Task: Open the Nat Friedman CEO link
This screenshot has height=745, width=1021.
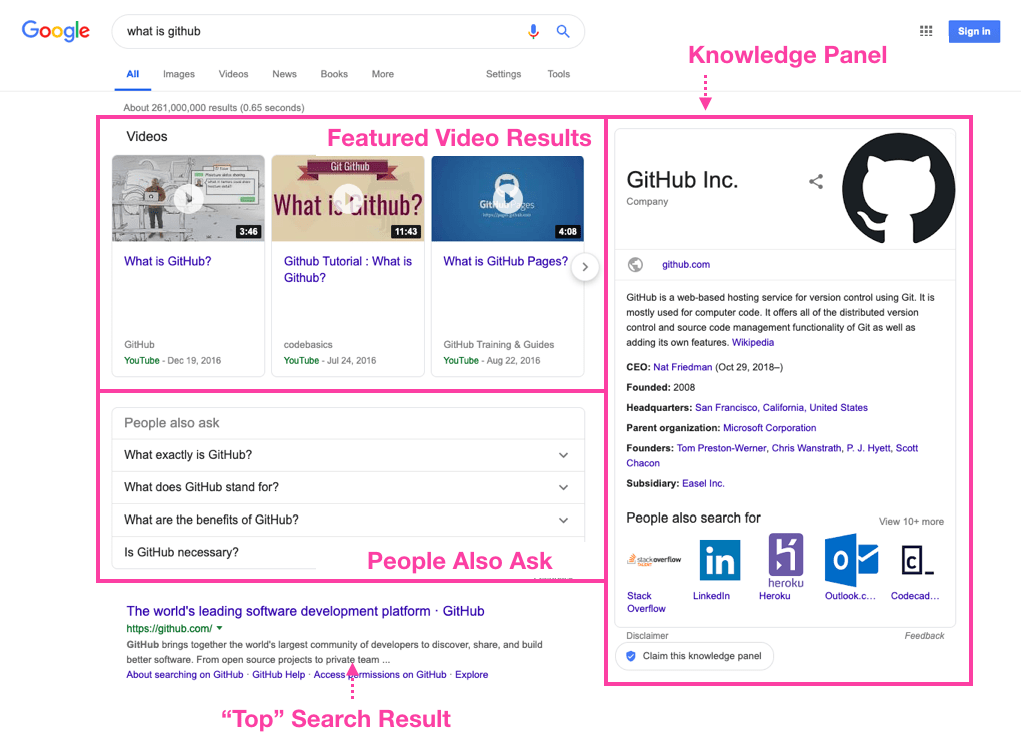Action: coord(684,367)
